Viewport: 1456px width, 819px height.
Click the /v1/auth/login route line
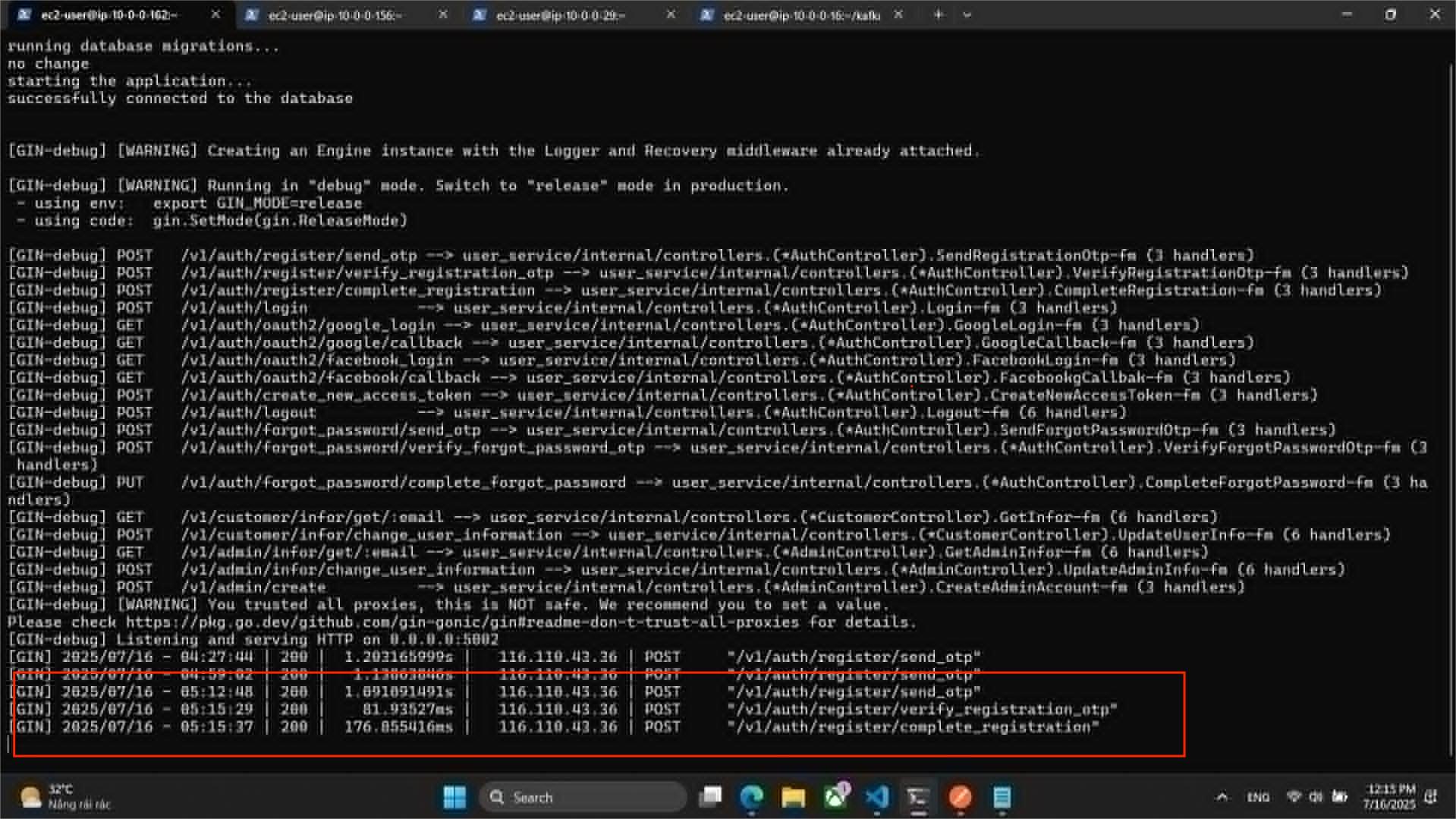coord(563,308)
